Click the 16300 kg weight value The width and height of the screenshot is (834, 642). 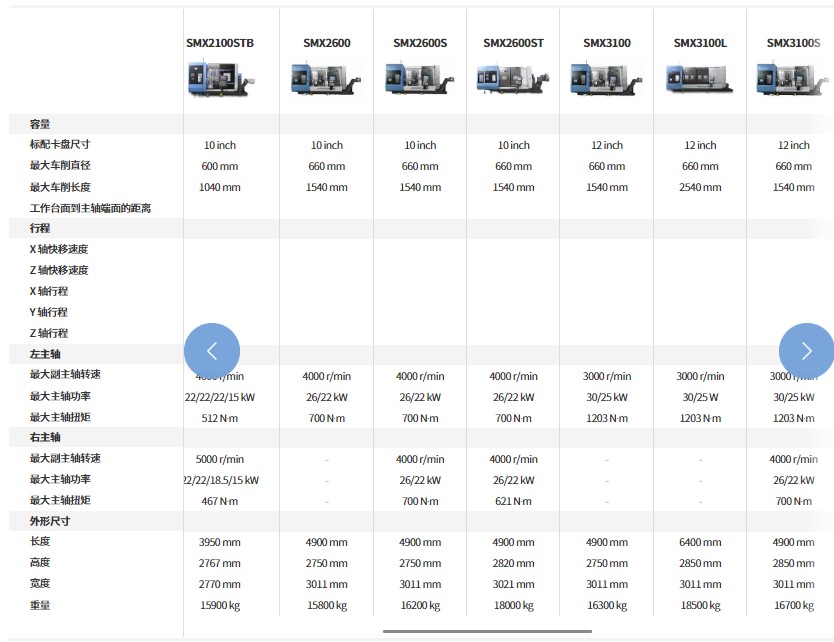[x=607, y=605]
